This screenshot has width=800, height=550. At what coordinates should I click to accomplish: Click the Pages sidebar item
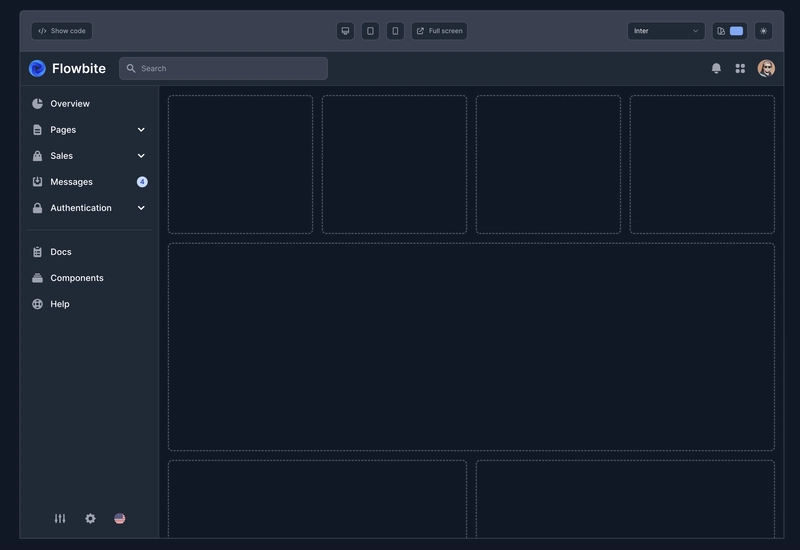(89, 130)
